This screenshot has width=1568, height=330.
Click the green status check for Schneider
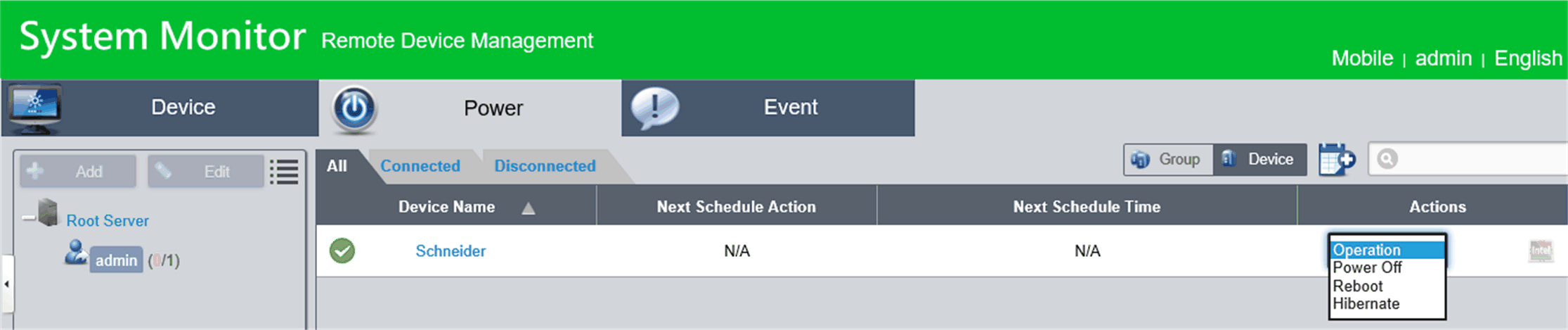[342, 250]
